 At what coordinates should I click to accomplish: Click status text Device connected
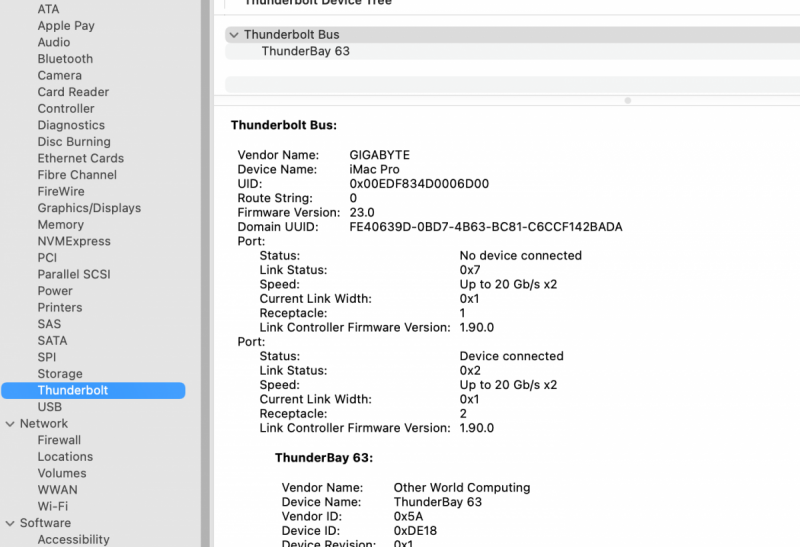512,356
